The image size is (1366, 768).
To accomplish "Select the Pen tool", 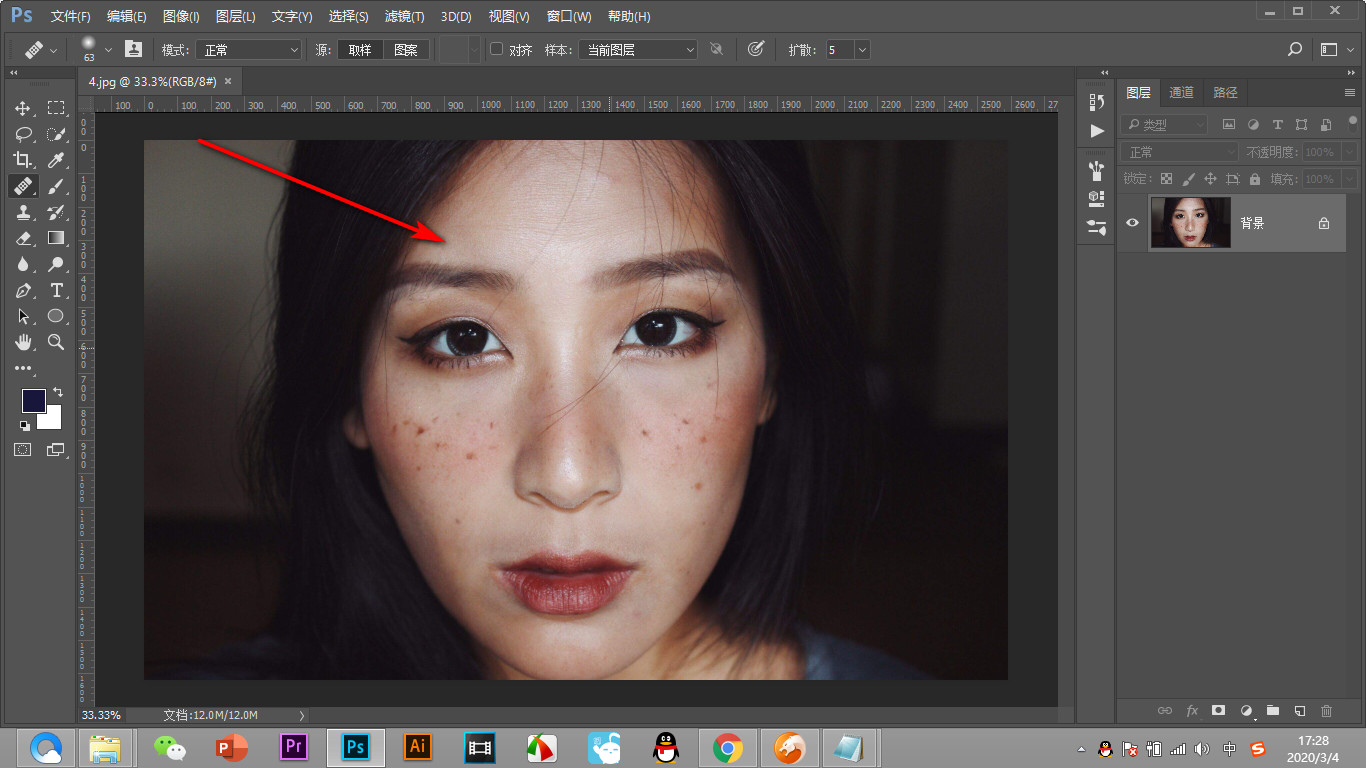I will coord(23,290).
